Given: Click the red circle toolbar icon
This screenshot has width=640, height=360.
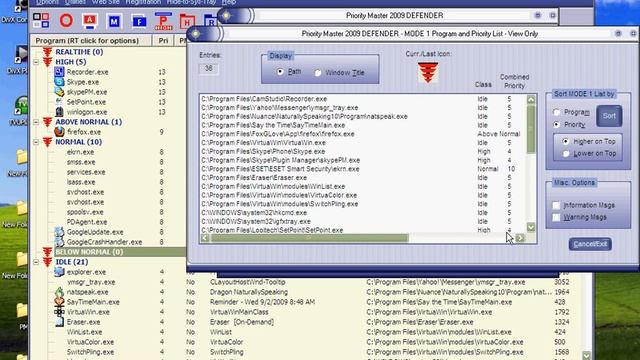Looking at the screenshot, I should click(x=66, y=20).
